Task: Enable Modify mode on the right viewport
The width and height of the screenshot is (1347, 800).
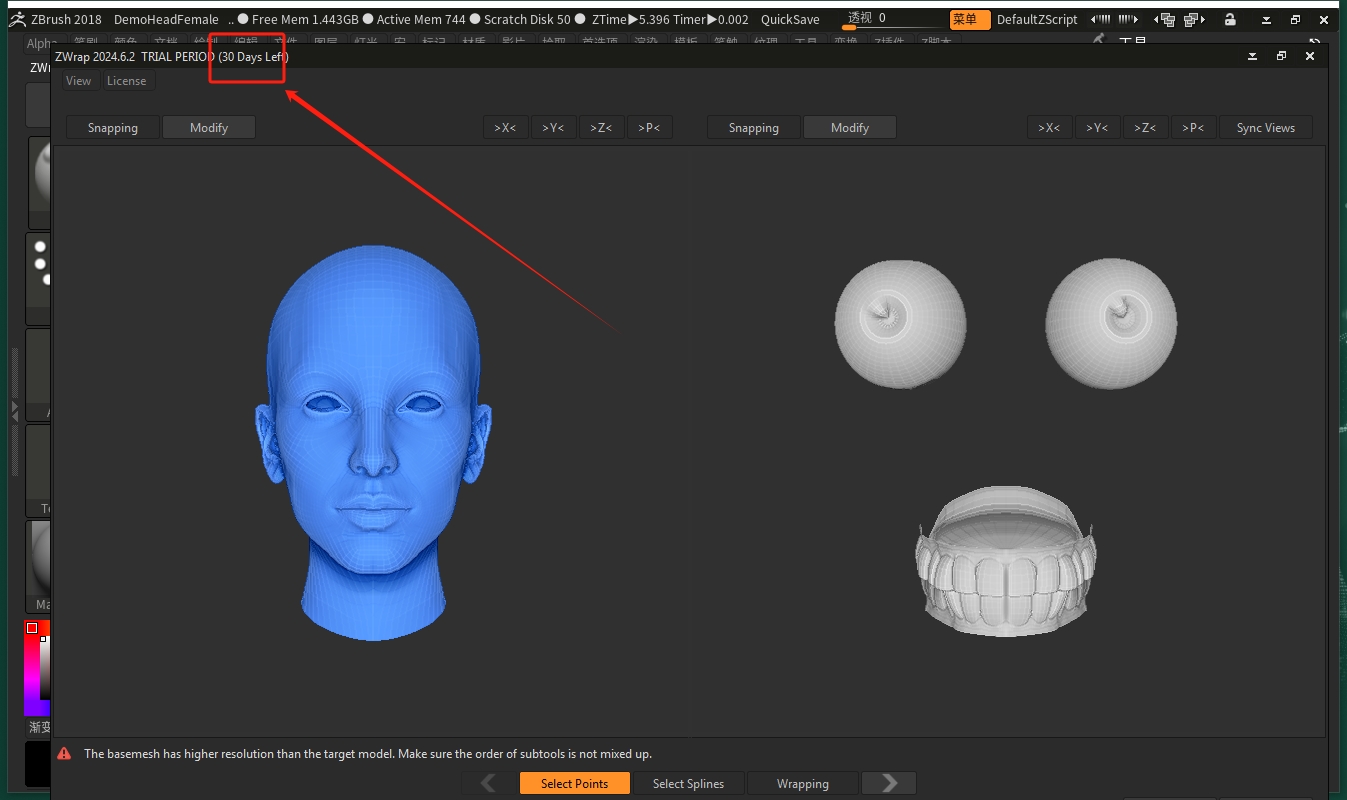Action: [x=850, y=127]
